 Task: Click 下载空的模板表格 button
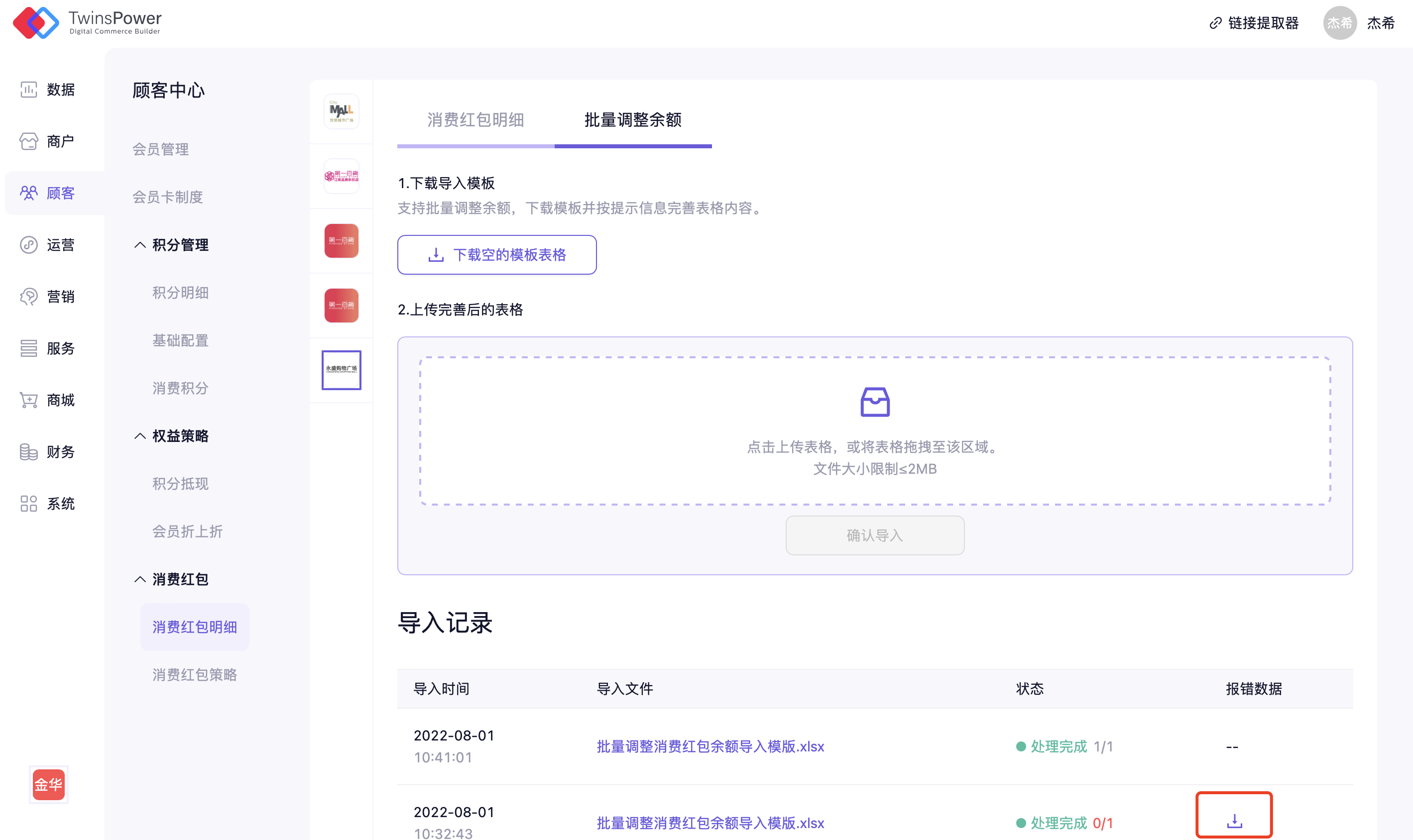pos(497,255)
